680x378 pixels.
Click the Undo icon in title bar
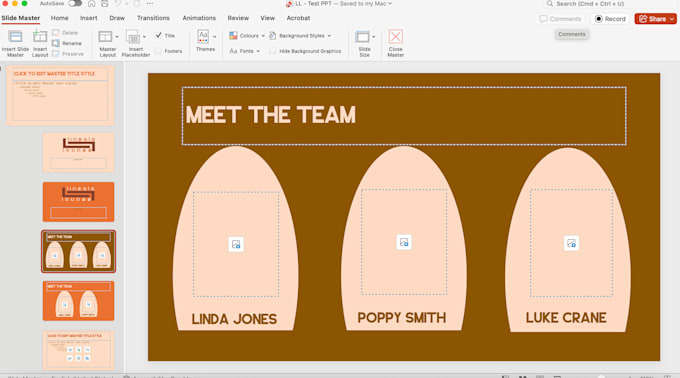pos(118,3)
